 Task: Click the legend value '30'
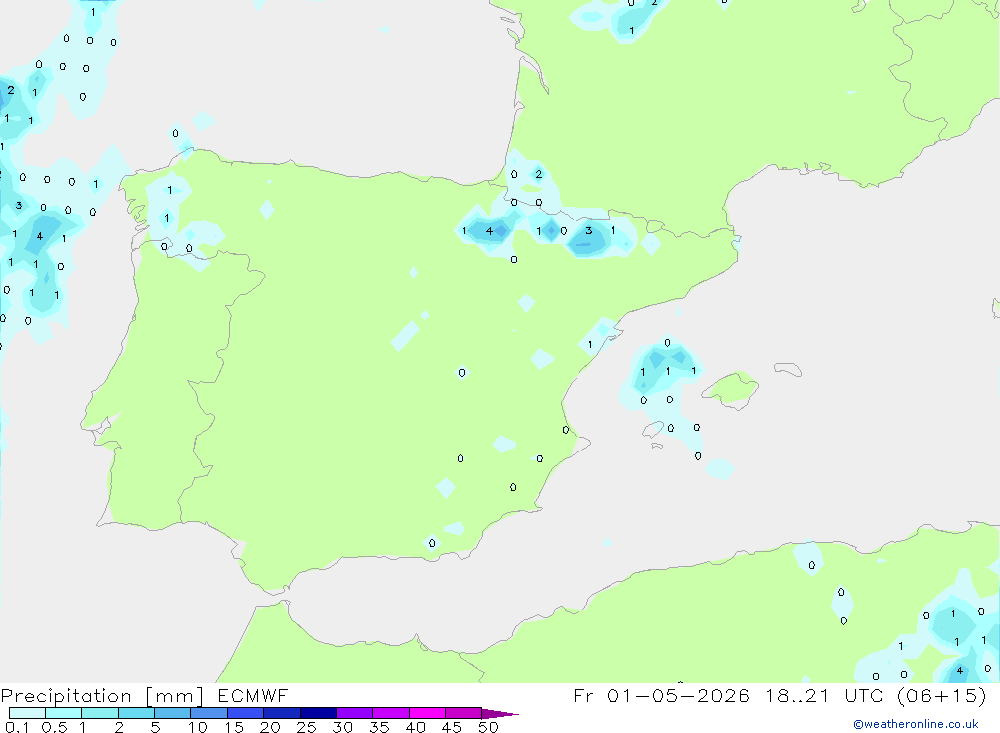tap(342, 727)
